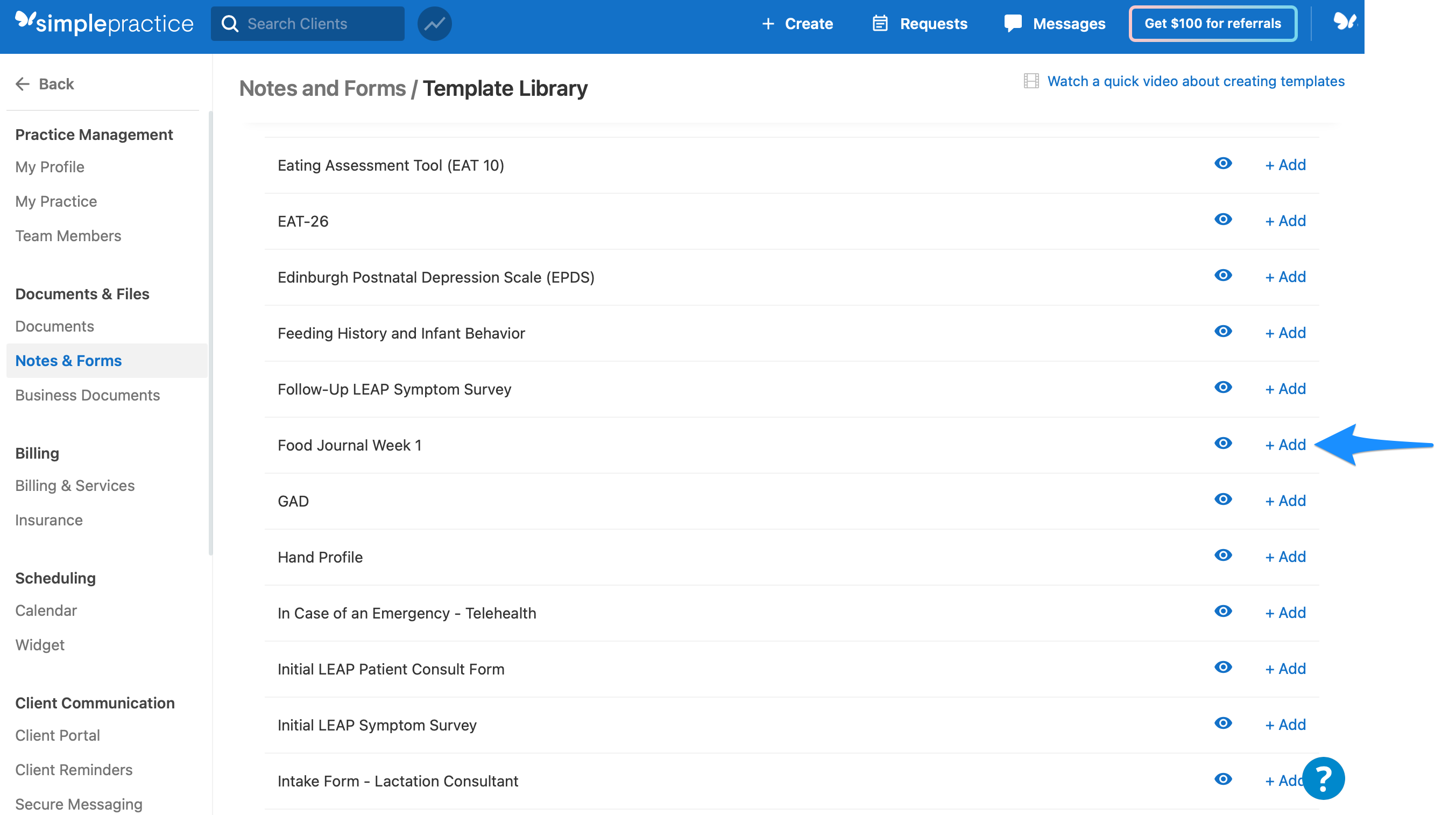
Task: Go to Team Members
Action: click(x=68, y=236)
